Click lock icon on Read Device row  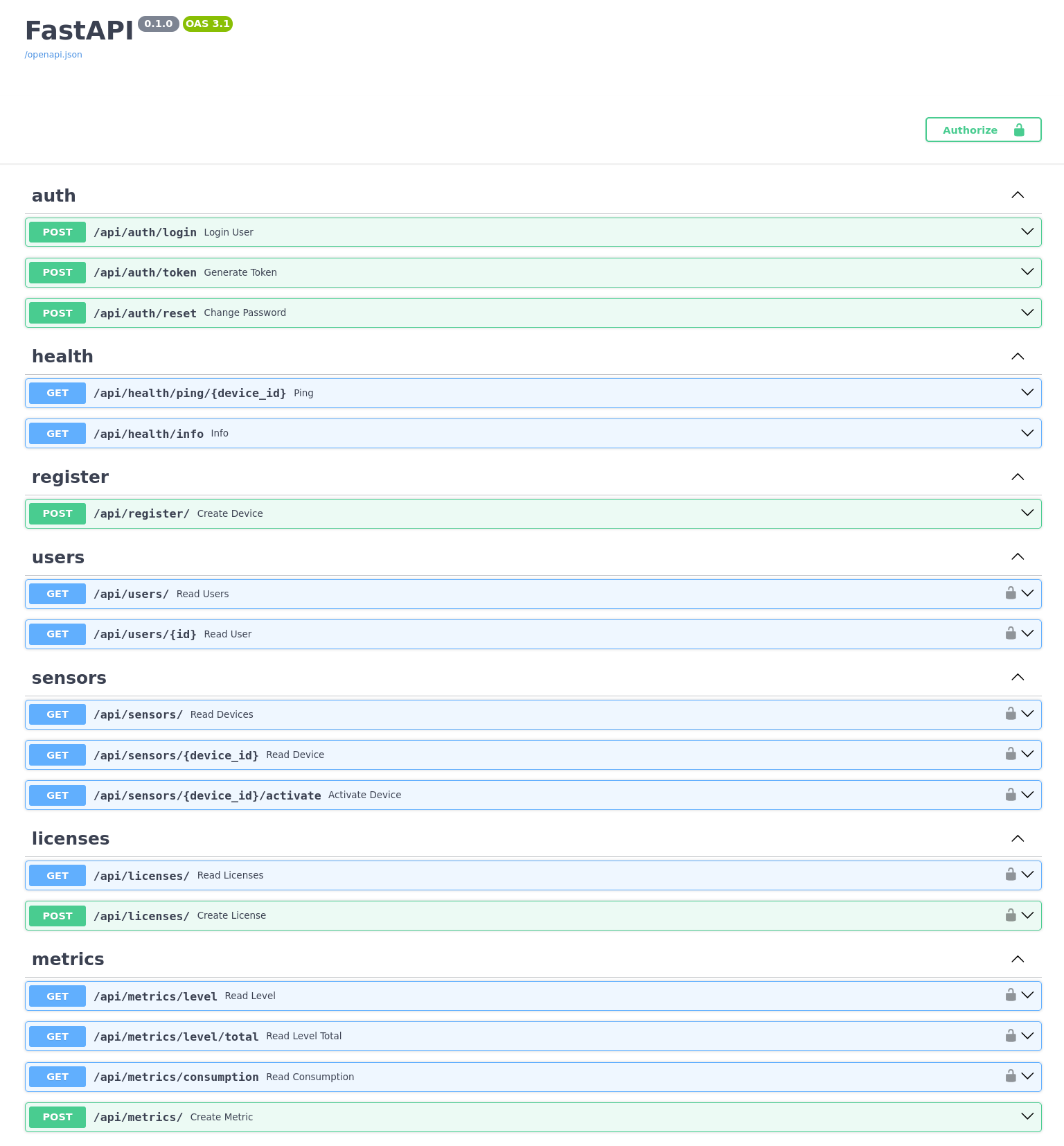point(1011,754)
